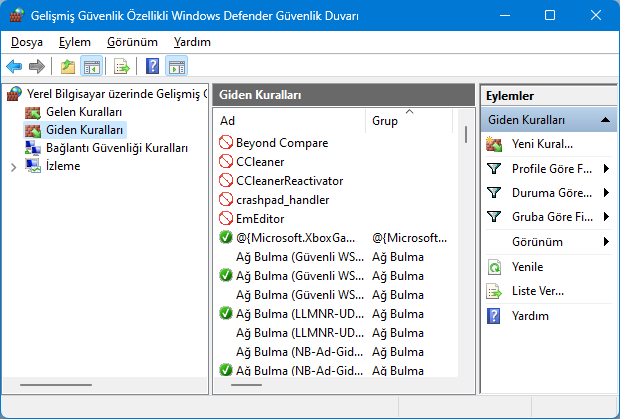This screenshot has height=419, width=620.
Task: Click the firewall app icon in title bar
Action: pos(17,15)
